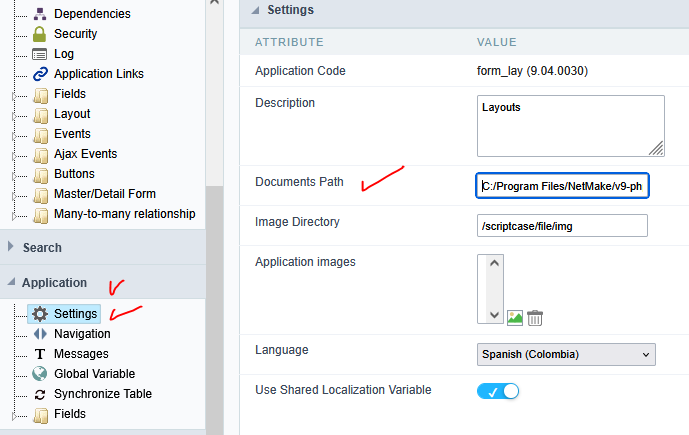Expand the Search section
This screenshot has height=435, width=689.
pos(42,247)
